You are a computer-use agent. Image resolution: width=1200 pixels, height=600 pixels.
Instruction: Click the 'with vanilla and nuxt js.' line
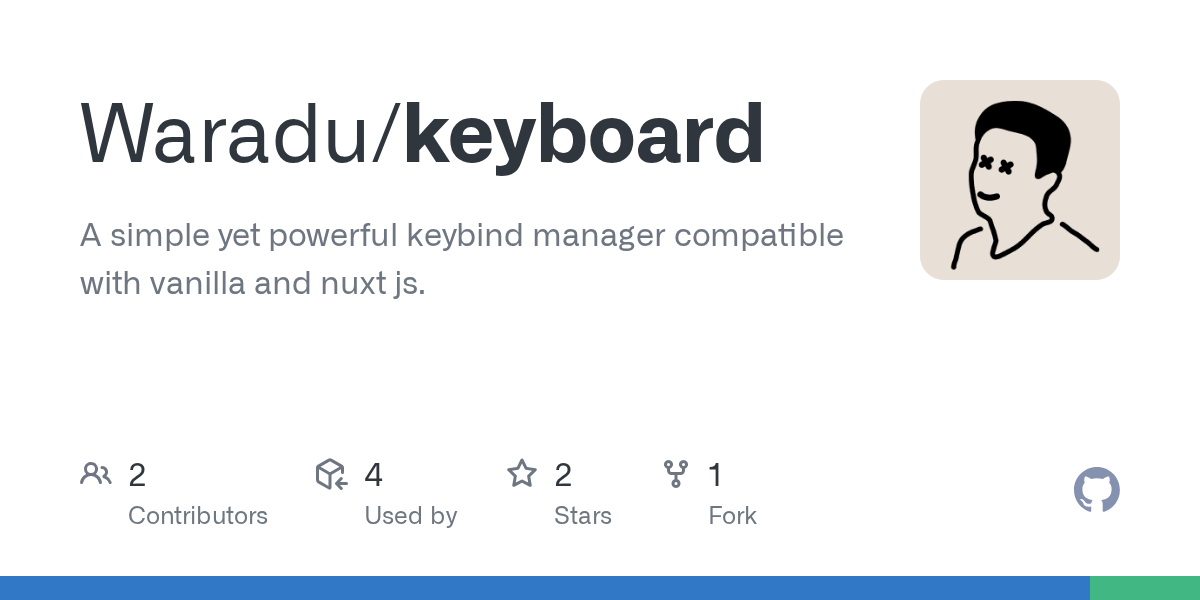click(252, 284)
